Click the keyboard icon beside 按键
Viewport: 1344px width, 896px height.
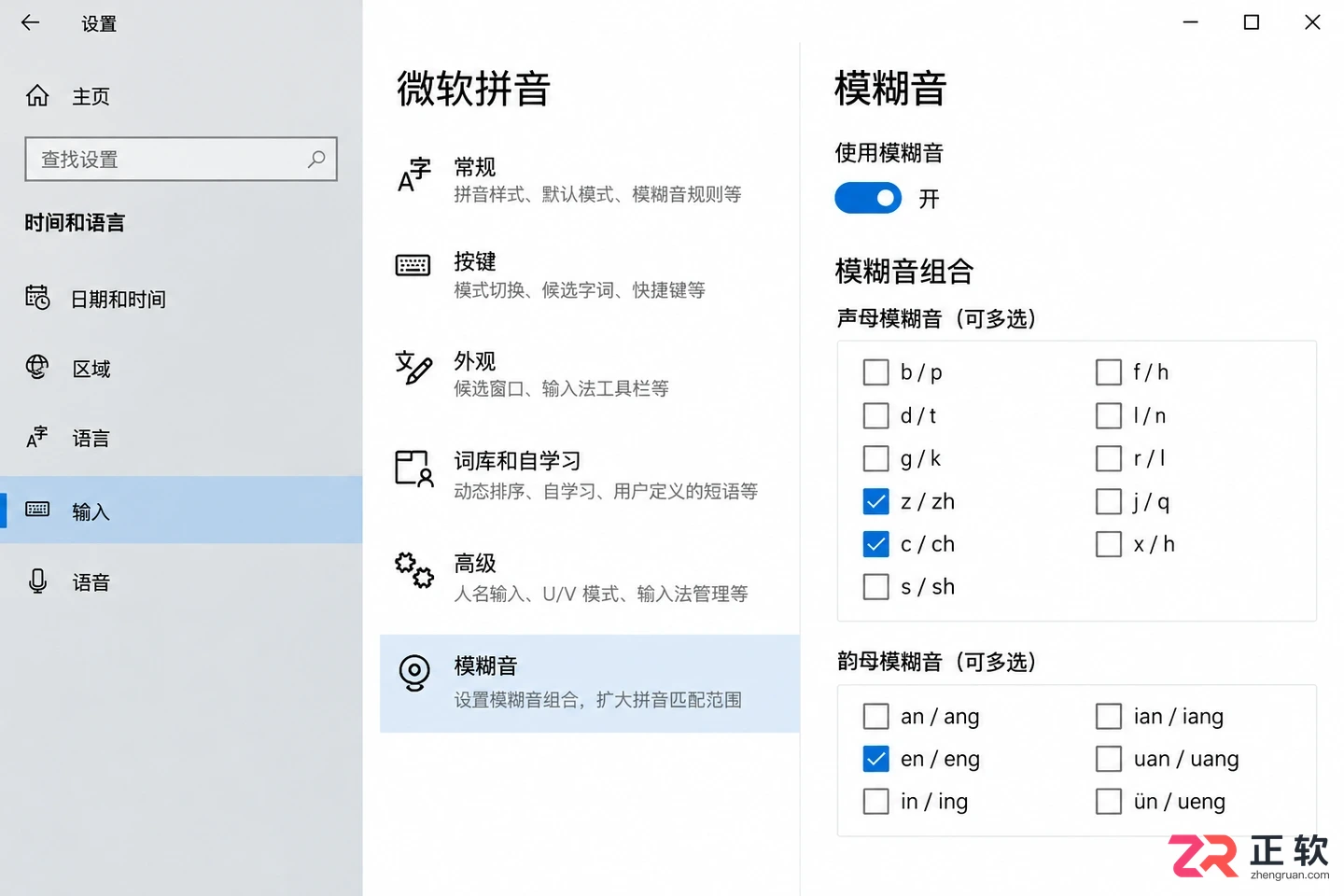[413, 266]
